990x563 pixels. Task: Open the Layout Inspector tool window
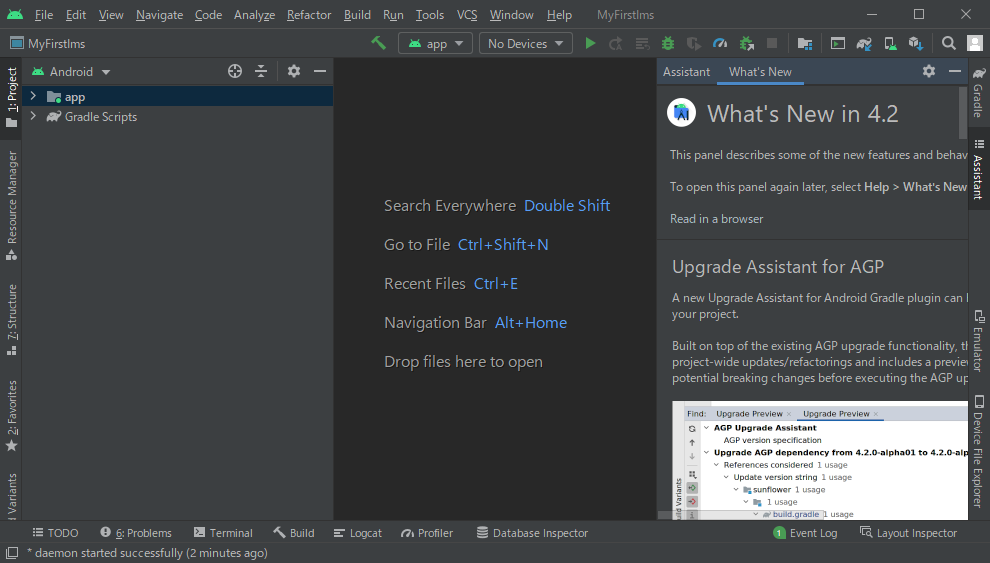pos(909,533)
